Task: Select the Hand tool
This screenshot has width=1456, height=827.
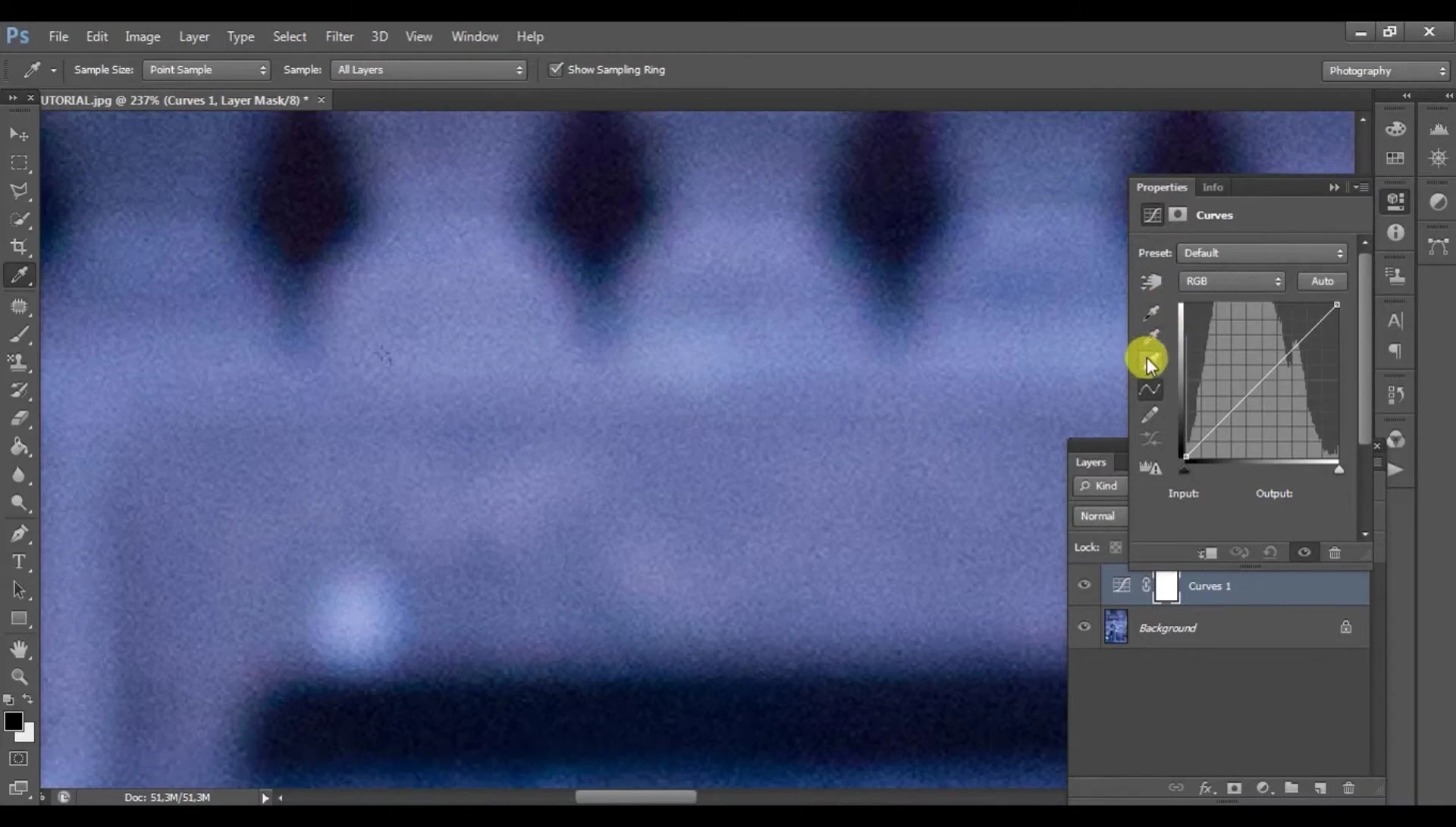Action: click(x=19, y=649)
